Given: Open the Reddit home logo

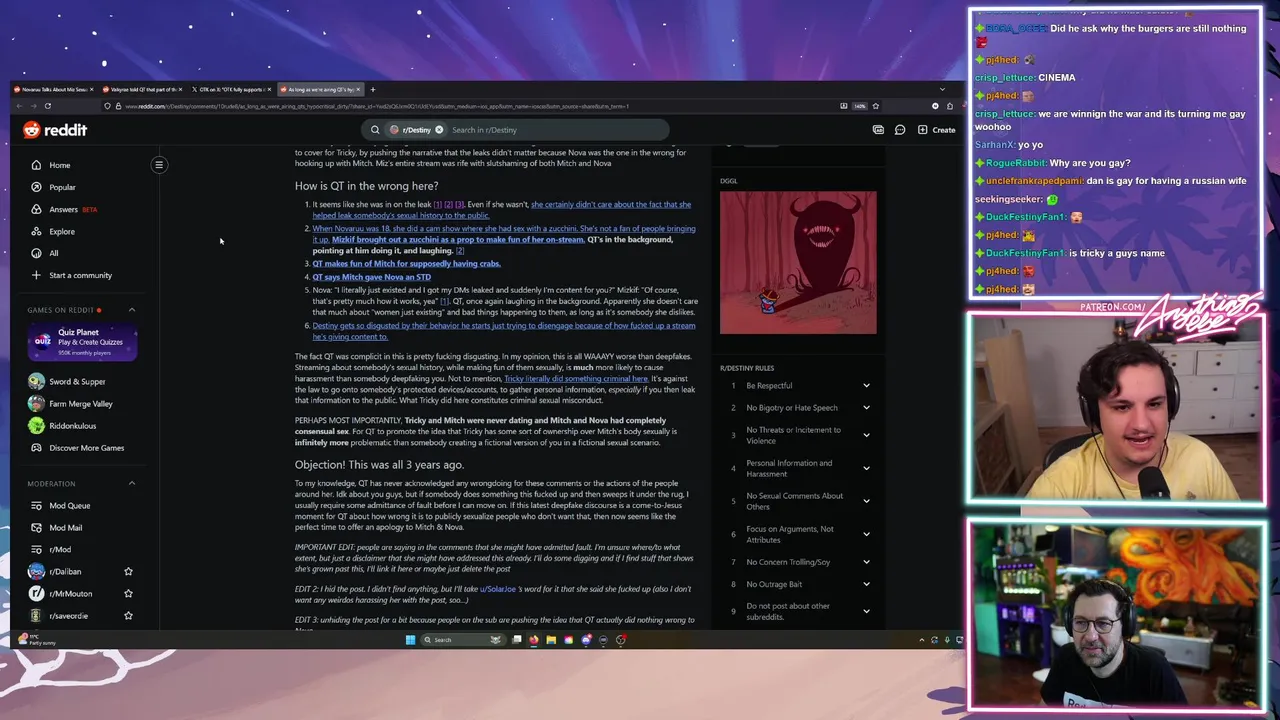Looking at the screenshot, I should pos(55,130).
